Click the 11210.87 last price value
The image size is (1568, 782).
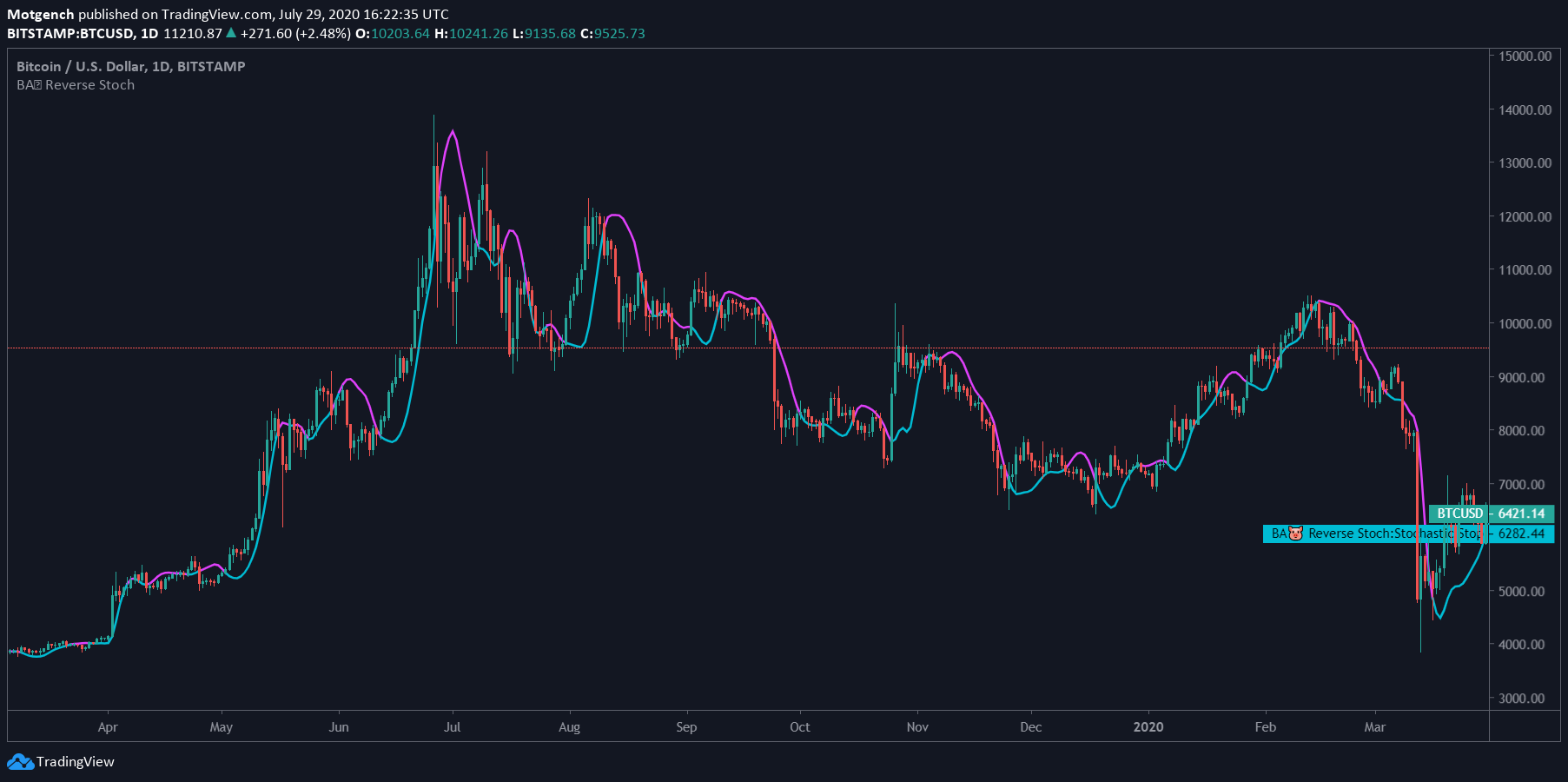193,34
